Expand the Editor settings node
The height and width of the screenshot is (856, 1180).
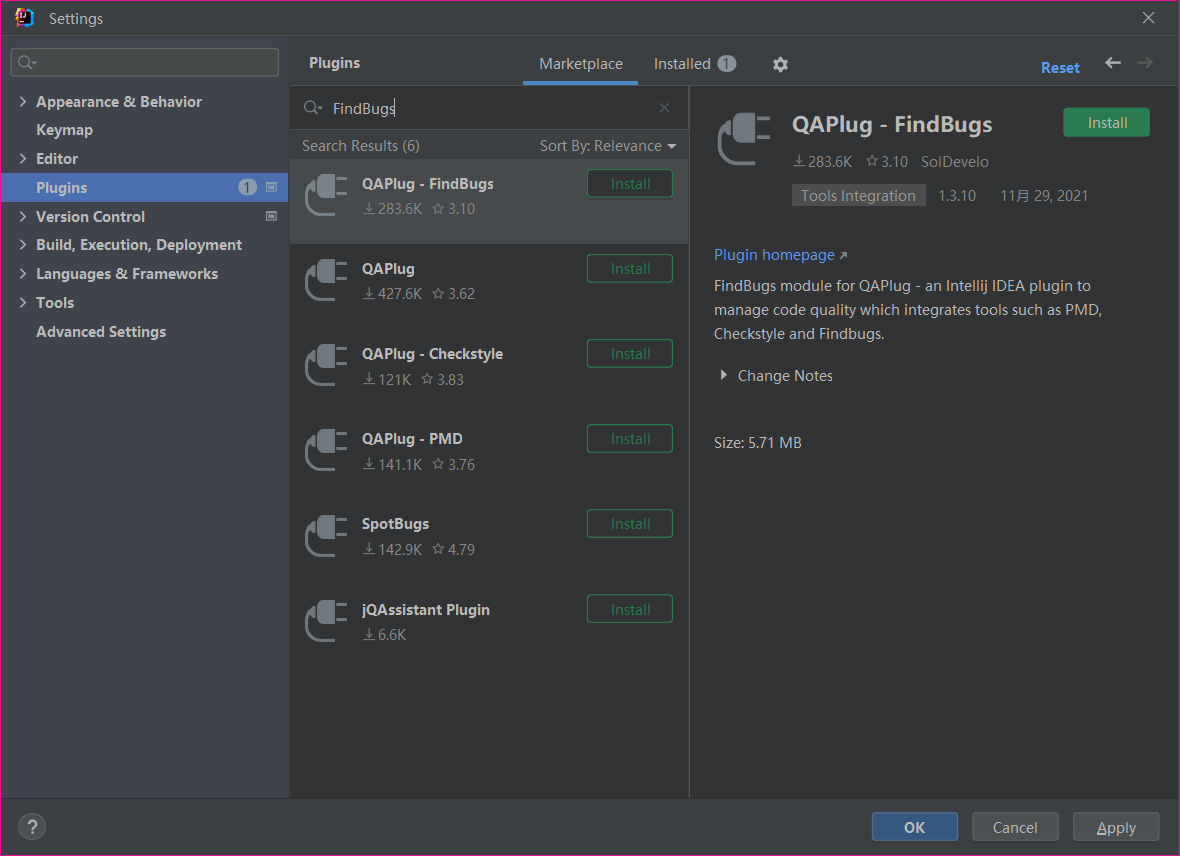point(23,158)
